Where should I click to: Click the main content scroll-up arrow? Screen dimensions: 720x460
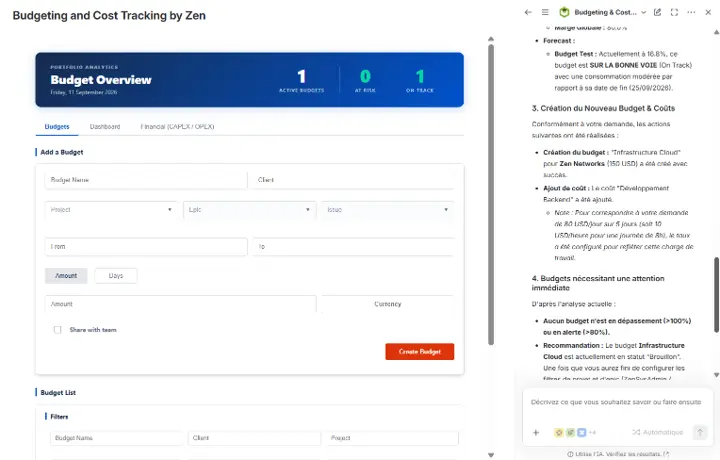coord(491,39)
